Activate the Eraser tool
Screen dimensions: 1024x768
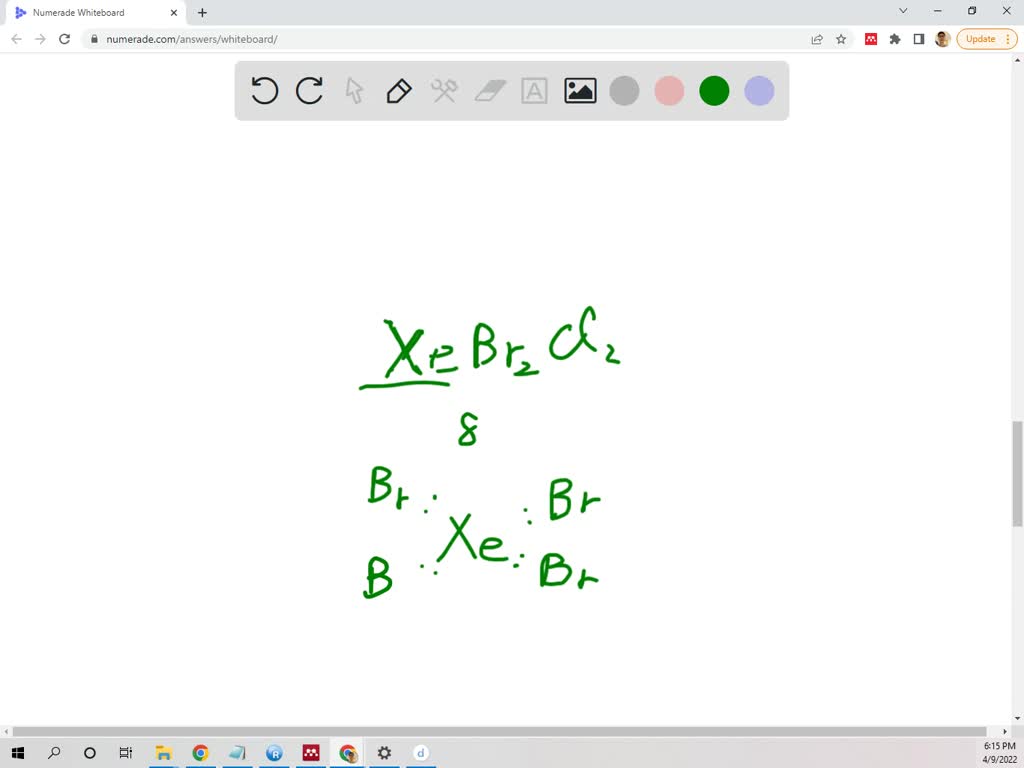click(489, 90)
